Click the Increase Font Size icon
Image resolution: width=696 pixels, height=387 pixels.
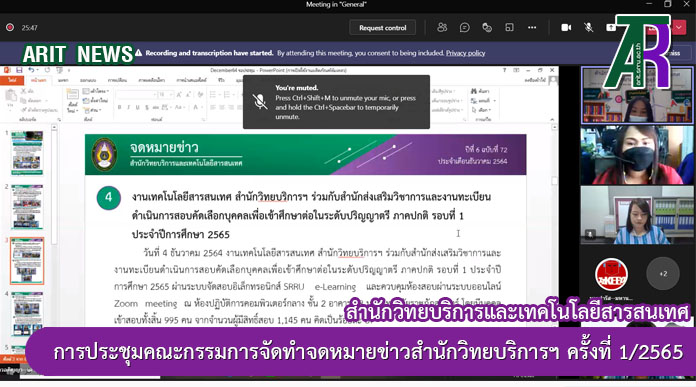click(179, 95)
